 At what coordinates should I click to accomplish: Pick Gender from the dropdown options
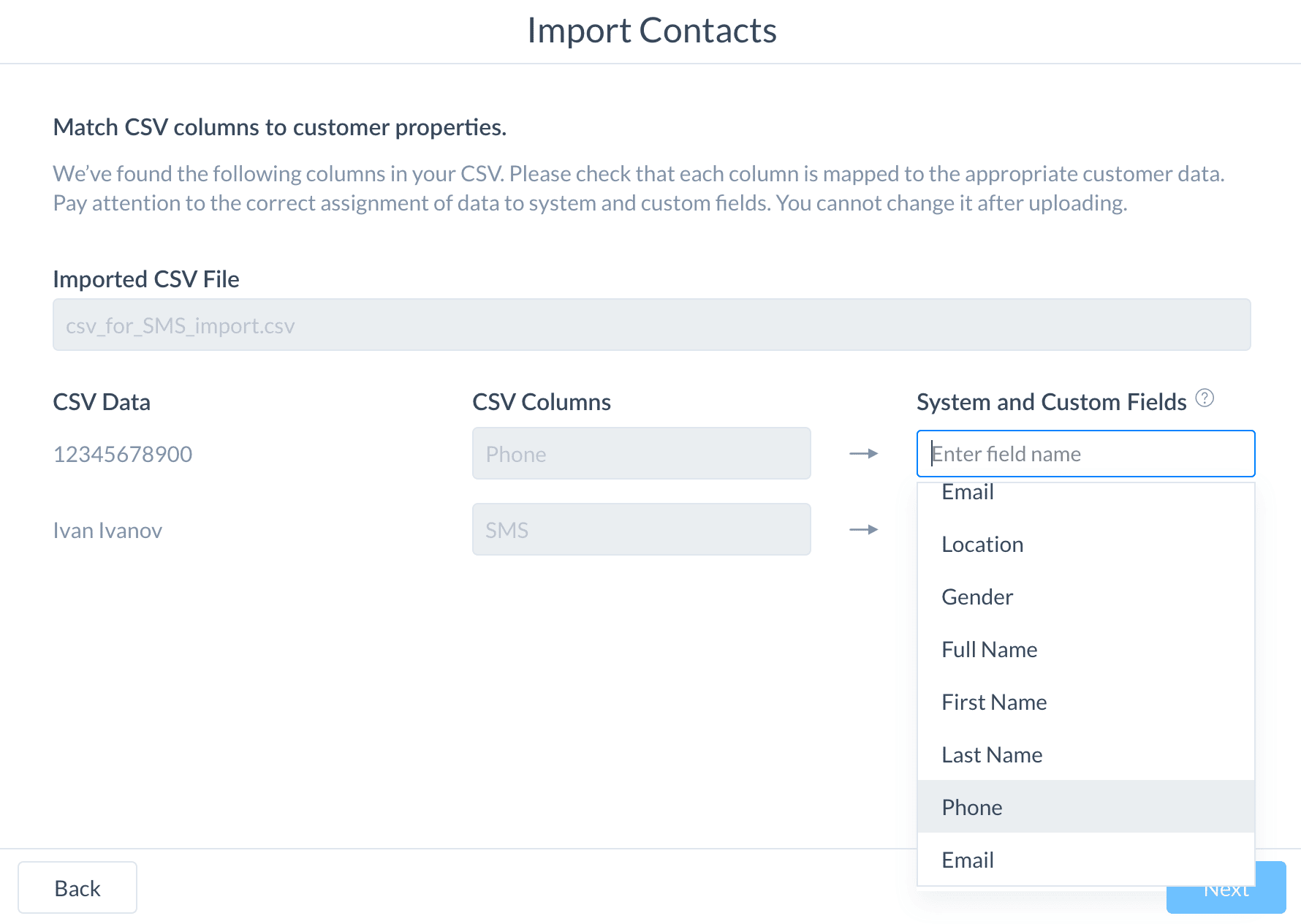pos(1086,597)
